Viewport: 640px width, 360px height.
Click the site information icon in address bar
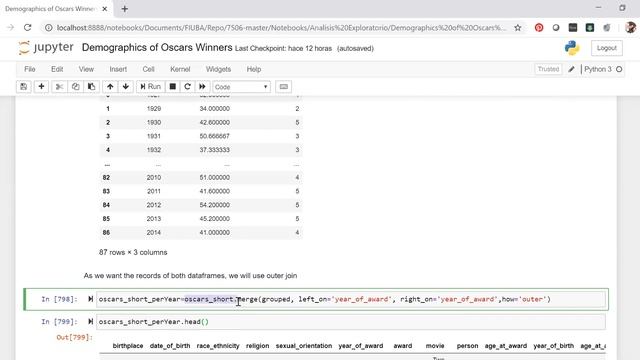click(x=49, y=27)
